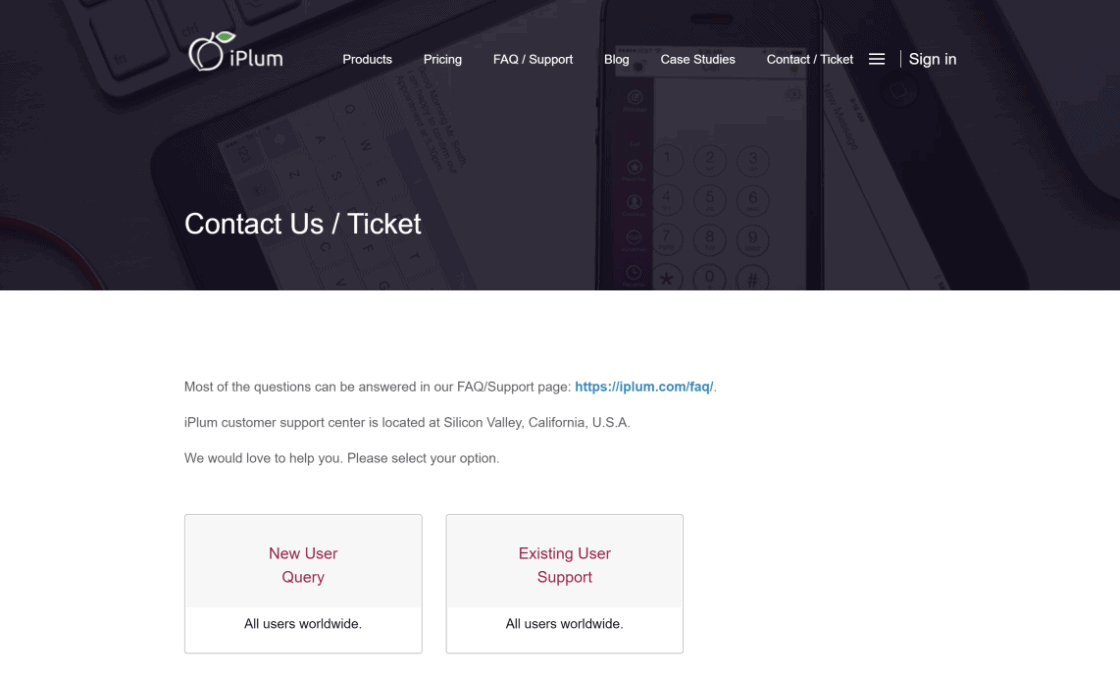This screenshot has width=1120, height=700.
Task: Click the Contact Us / Ticket page heading
Action: pos(302,224)
